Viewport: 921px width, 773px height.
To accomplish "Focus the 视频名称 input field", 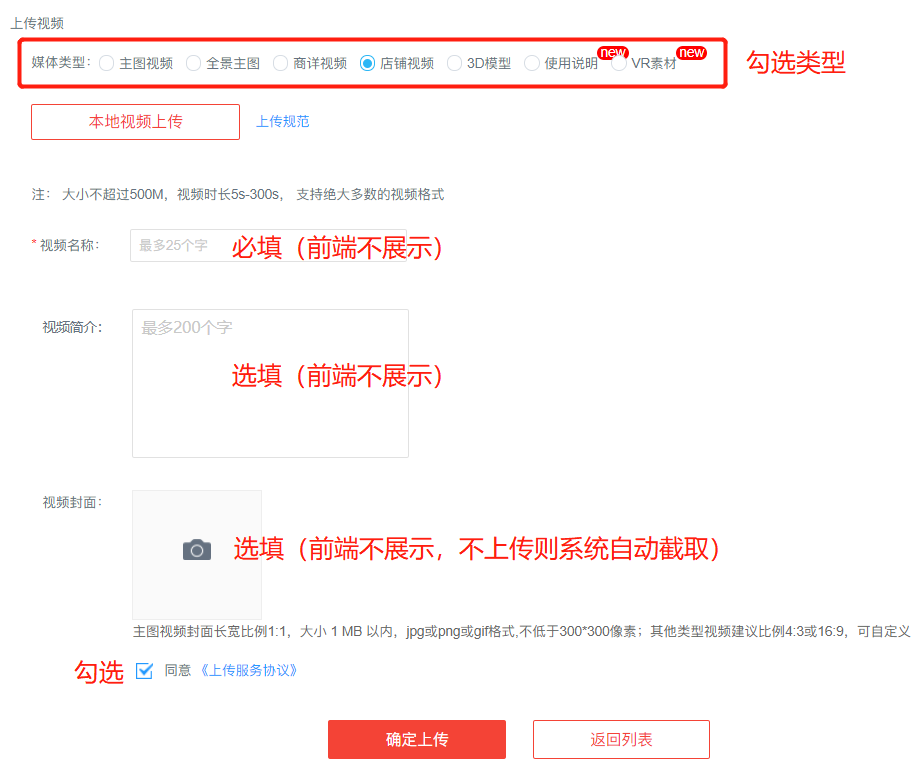I will pyautogui.click(x=268, y=246).
